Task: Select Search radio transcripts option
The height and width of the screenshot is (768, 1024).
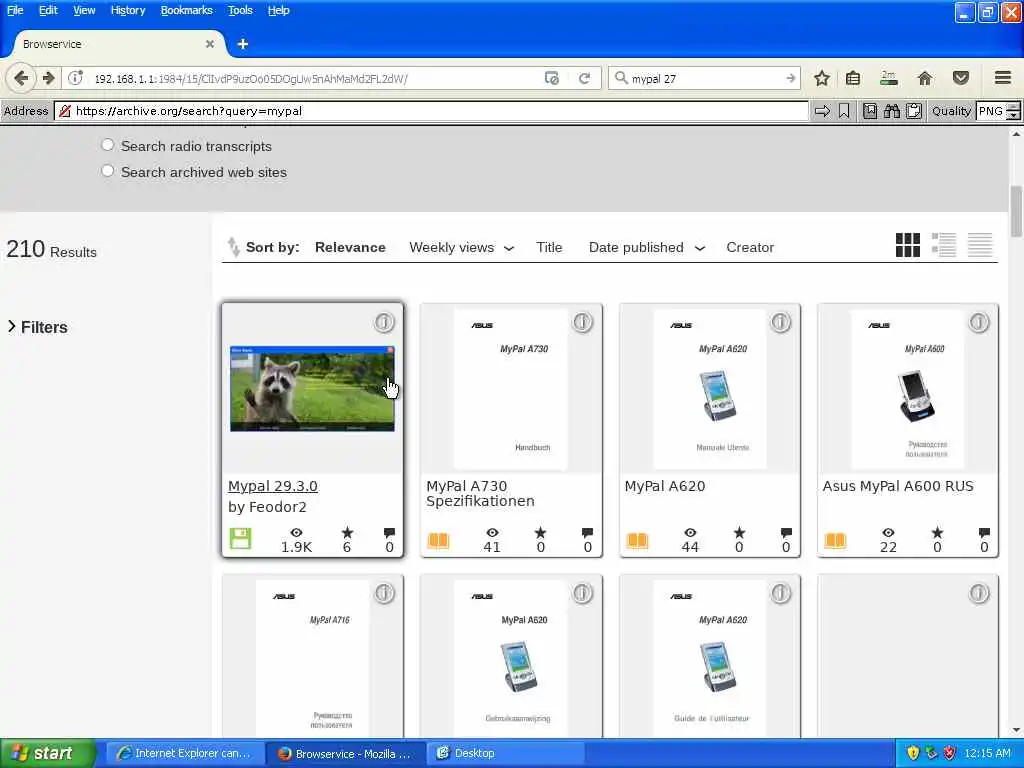Action: pos(108,145)
